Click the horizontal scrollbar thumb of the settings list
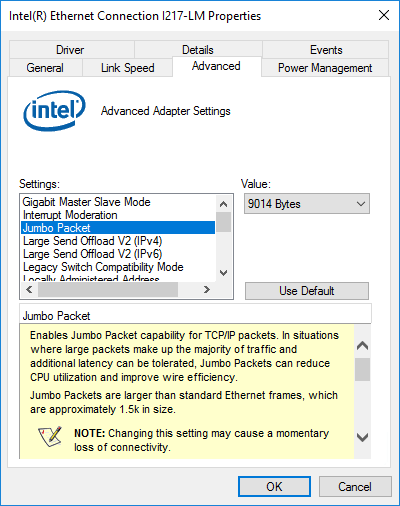Image resolution: width=400 pixels, height=506 pixels. click(x=108, y=289)
